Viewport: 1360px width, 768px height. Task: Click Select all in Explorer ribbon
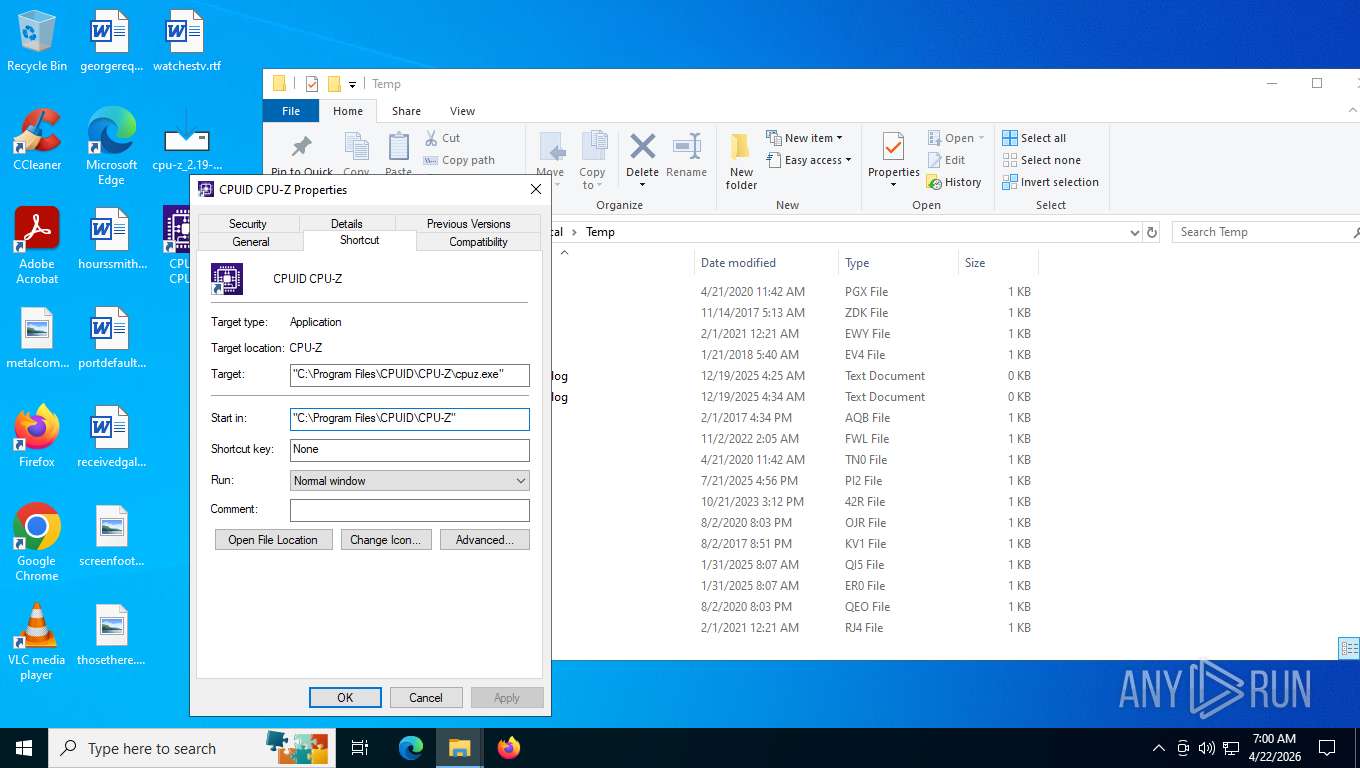pos(1034,138)
